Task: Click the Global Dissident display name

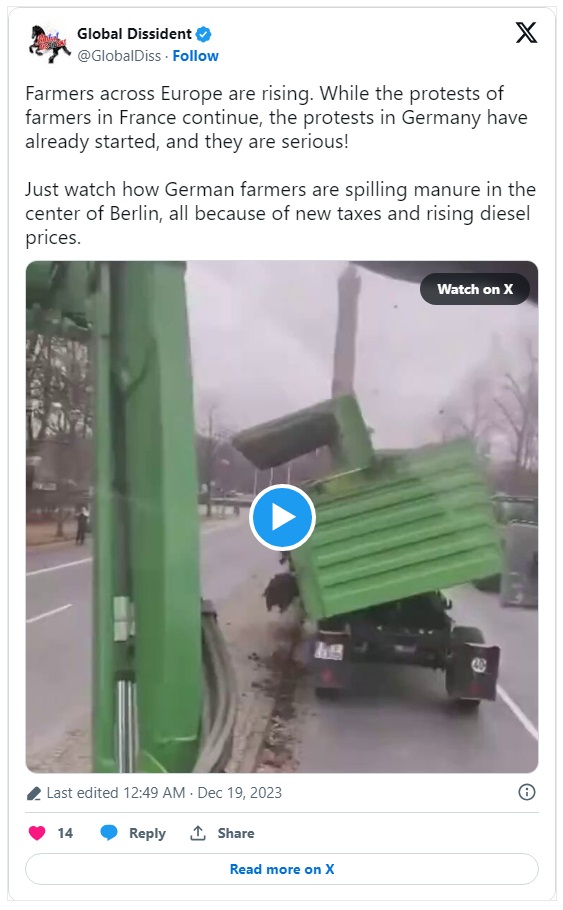Action: (x=134, y=34)
